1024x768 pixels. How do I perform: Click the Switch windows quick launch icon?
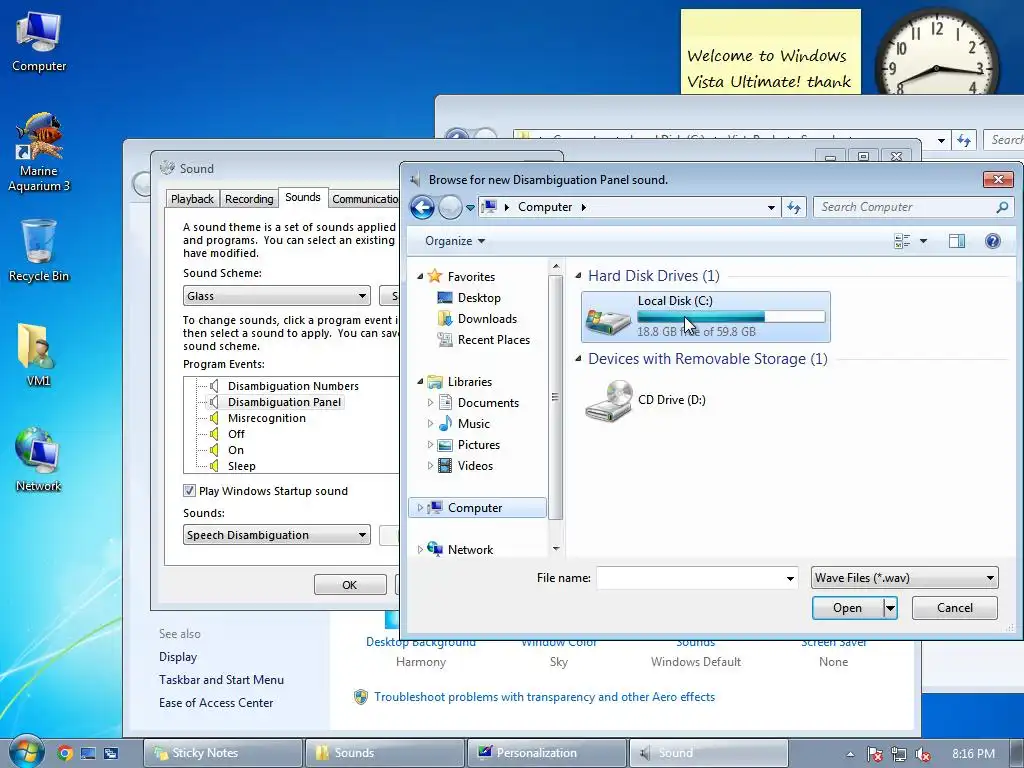point(111,753)
